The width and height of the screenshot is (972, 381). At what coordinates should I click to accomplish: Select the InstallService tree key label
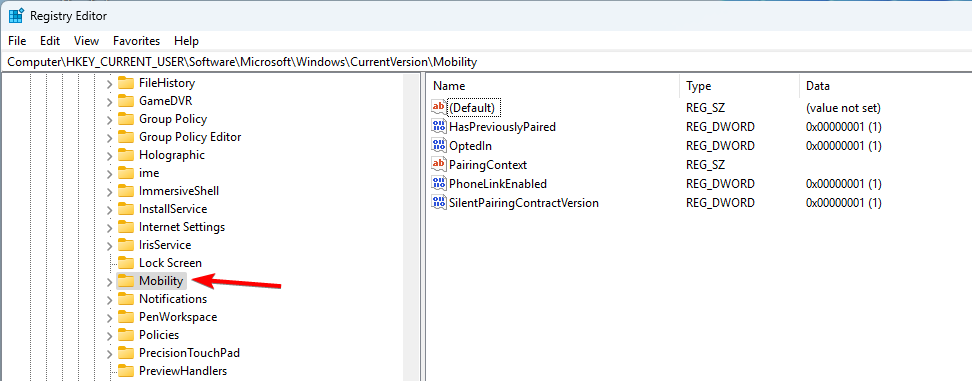click(x=173, y=209)
